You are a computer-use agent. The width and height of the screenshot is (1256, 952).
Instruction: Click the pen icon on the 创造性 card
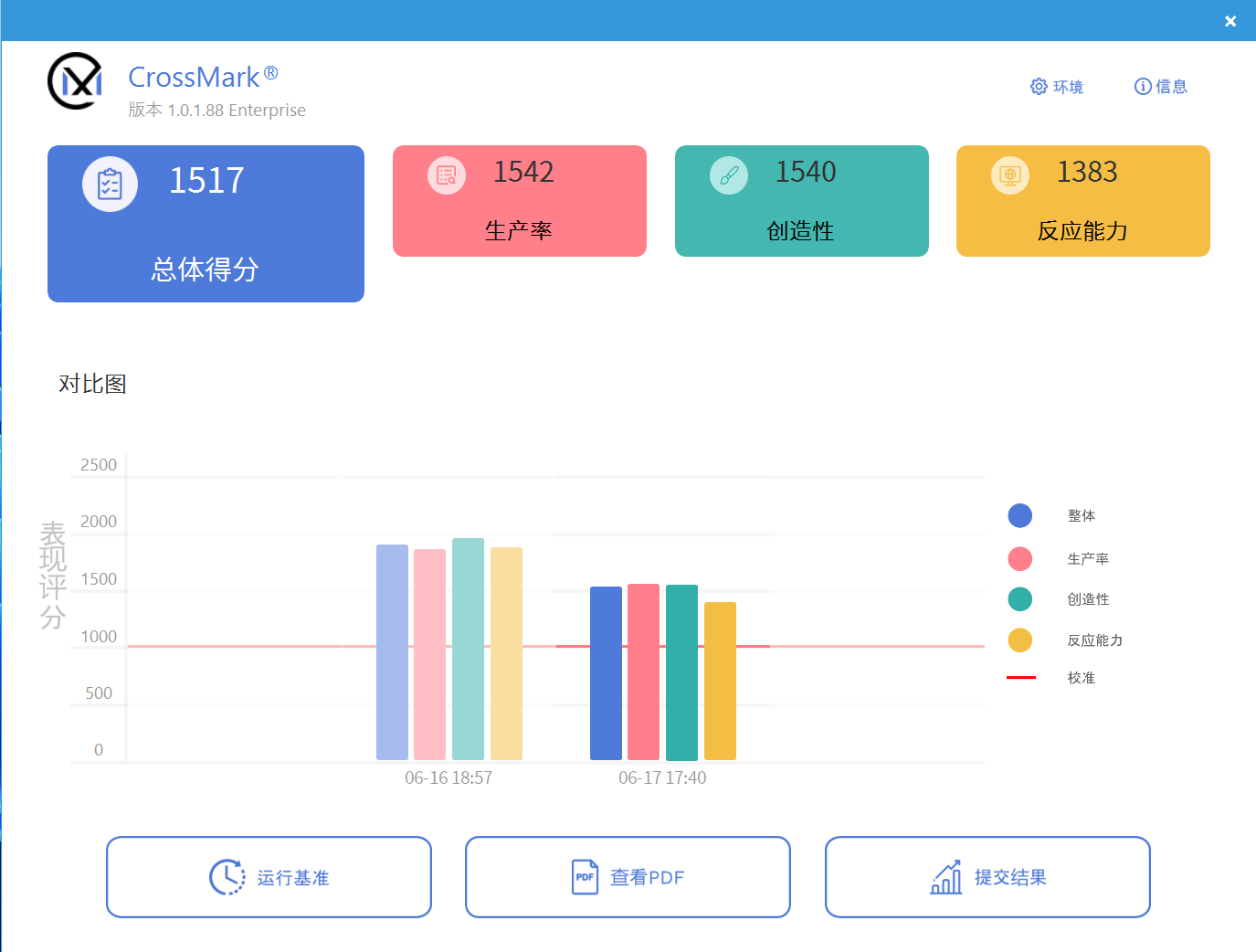pos(728,175)
